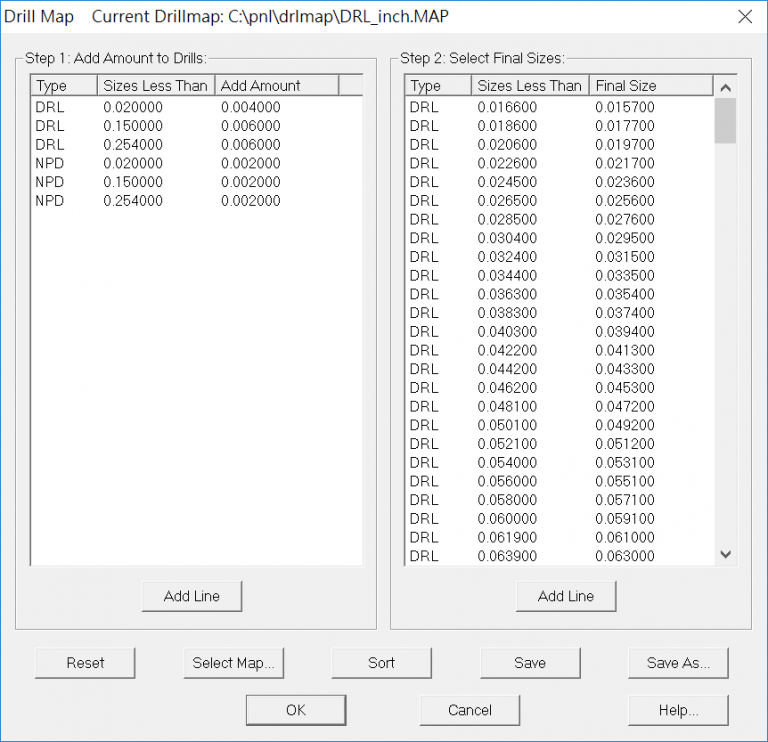This screenshot has height=742, width=768.
Task: Cancel the Drill Map dialog
Action: [470, 710]
